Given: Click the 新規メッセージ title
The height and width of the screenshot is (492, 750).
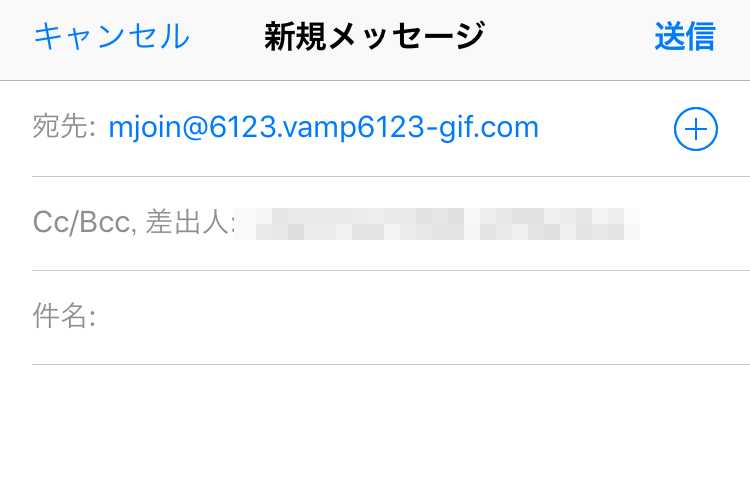Looking at the screenshot, I should [375, 36].
